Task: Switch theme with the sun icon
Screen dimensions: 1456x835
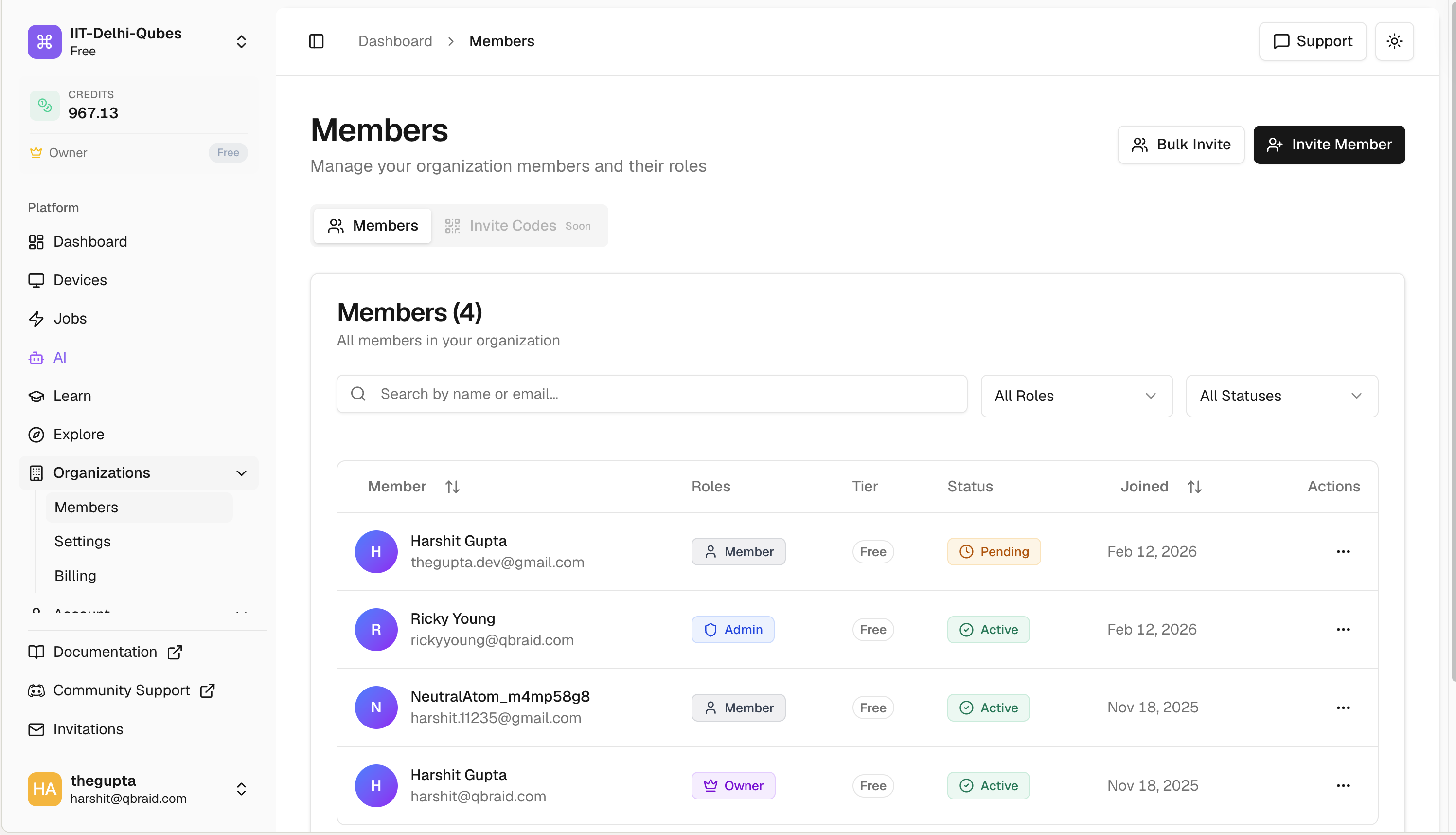Action: tap(1394, 41)
